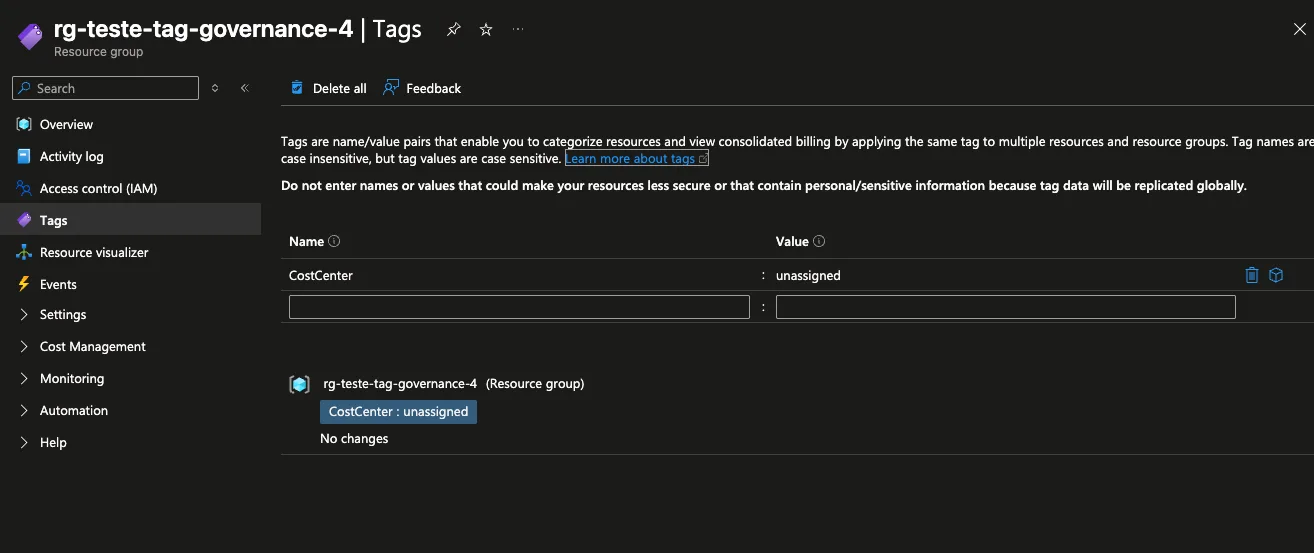Screen dimensions: 1314x553
Task: Open the more options ellipsis in title
Action: (x=518, y=30)
